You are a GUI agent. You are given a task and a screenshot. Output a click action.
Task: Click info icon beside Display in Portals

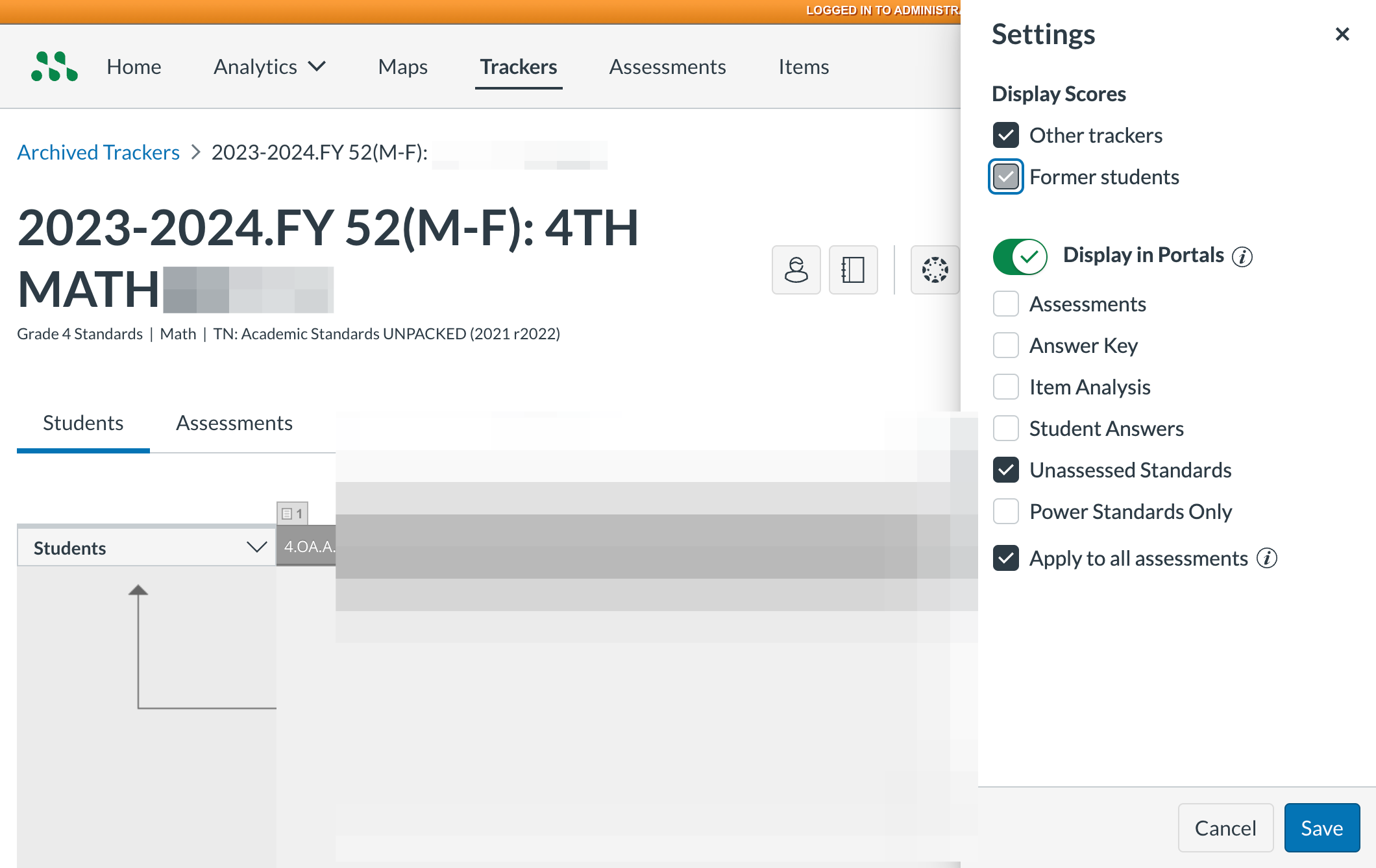pyautogui.click(x=1242, y=256)
